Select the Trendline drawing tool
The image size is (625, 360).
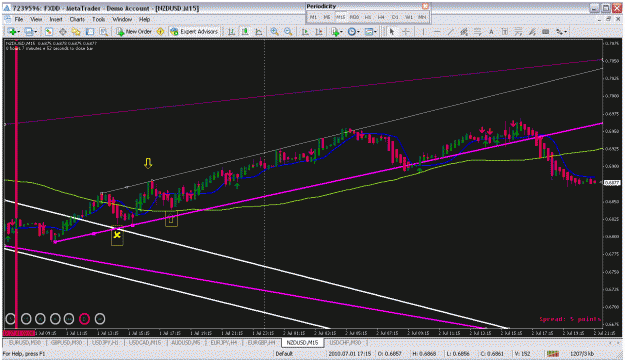[x=450, y=31]
